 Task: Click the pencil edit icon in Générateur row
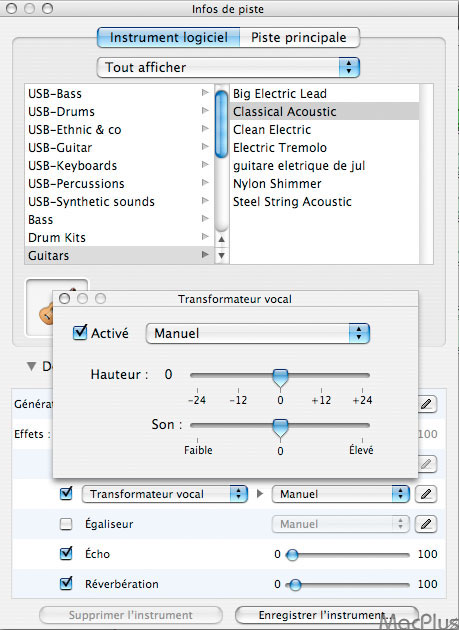pyautogui.click(x=426, y=404)
